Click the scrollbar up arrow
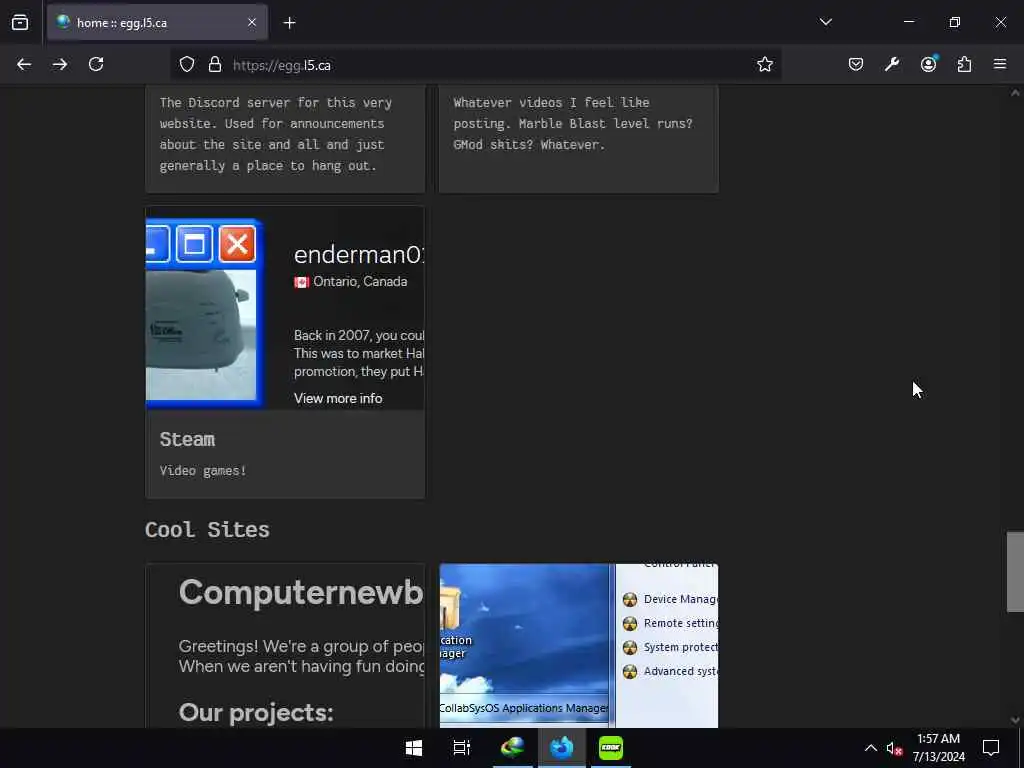1024x768 pixels. (1015, 93)
